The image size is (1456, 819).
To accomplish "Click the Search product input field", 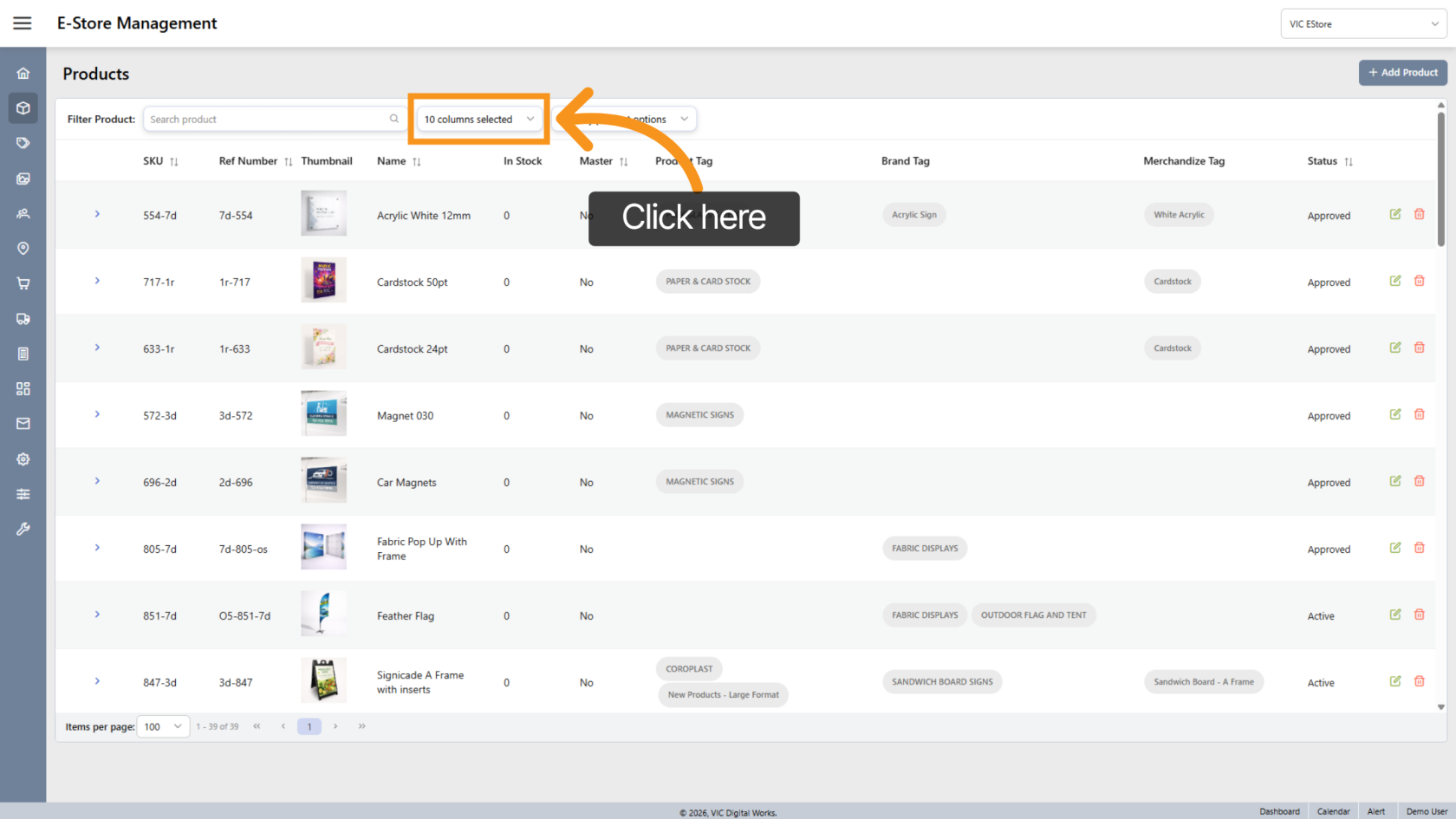I will click(269, 120).
